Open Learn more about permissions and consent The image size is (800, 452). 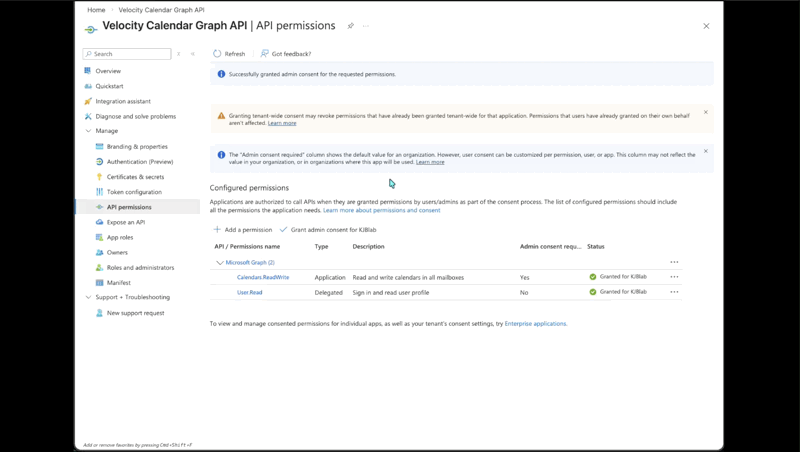point(382,210)
